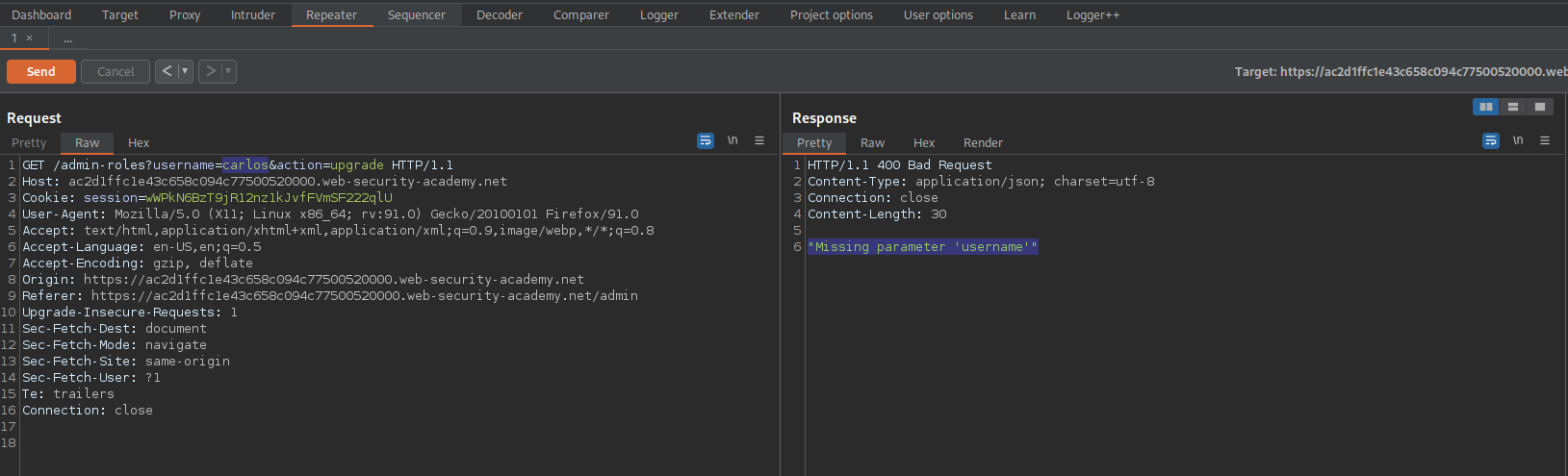The height and width of the screenshot is (476, 1568).
Task: Open the Dashboard tab
Action: (41, 14)
